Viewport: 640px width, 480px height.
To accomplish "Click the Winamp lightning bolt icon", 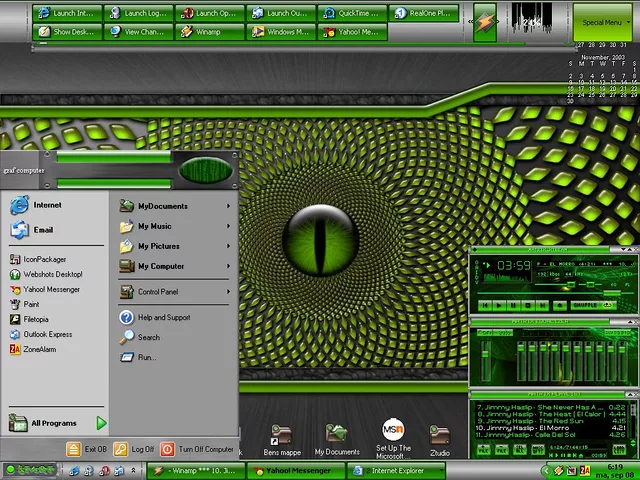I will click(x=484, y=22).
